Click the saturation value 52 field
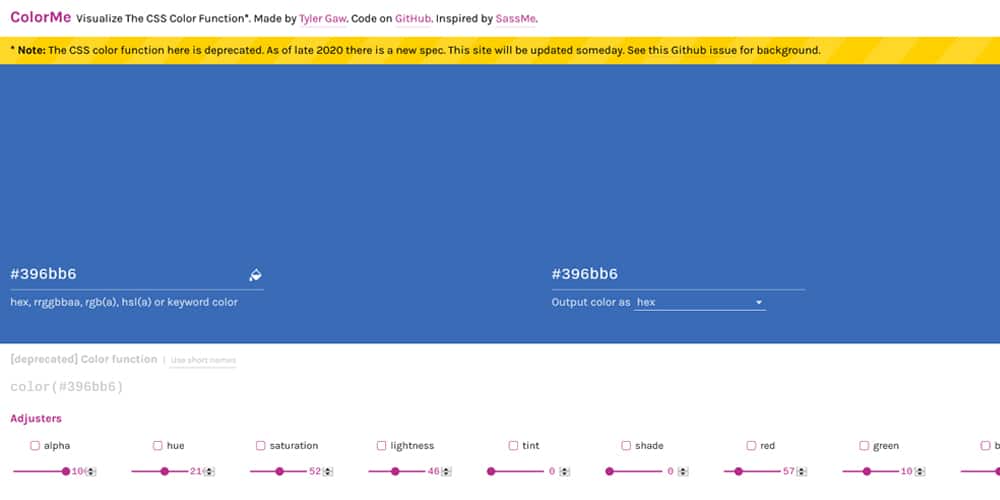The width and height of the screenshot is (1000, 500). pos(315,472)
